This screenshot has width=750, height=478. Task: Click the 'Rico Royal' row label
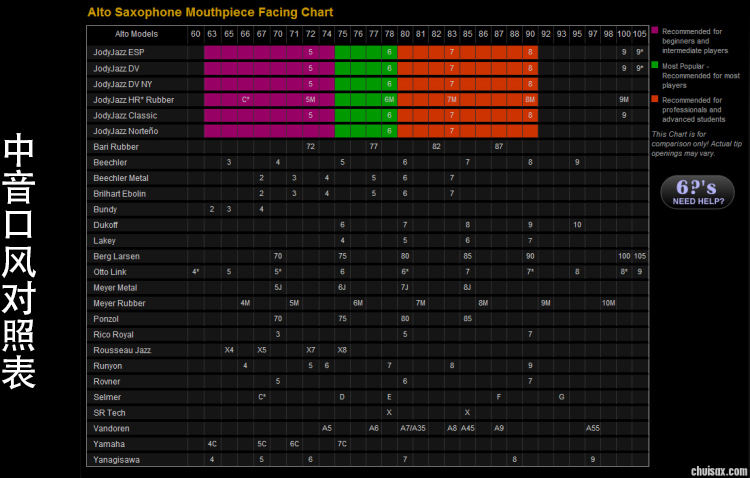(113, 335)
